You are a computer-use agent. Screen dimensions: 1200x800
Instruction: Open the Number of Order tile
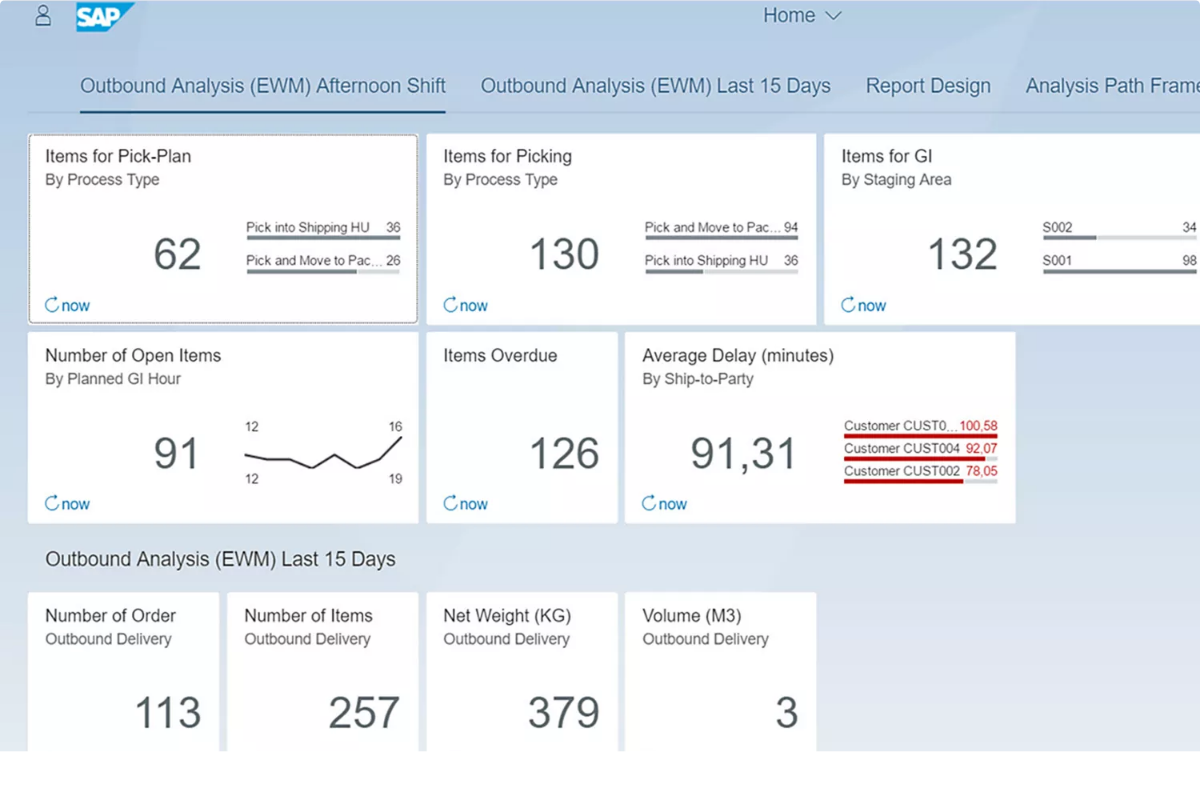(x=123, y=670)
